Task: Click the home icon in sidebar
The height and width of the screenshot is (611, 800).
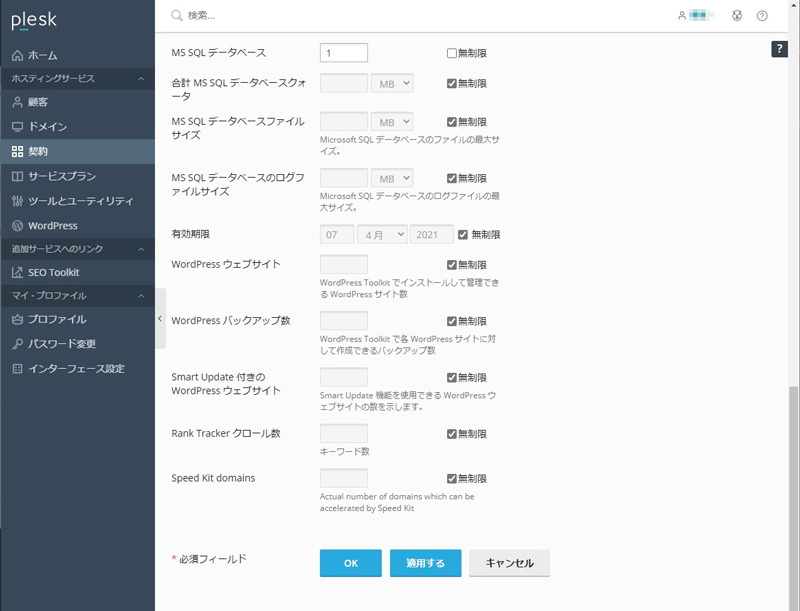Action: coord(17,55)
